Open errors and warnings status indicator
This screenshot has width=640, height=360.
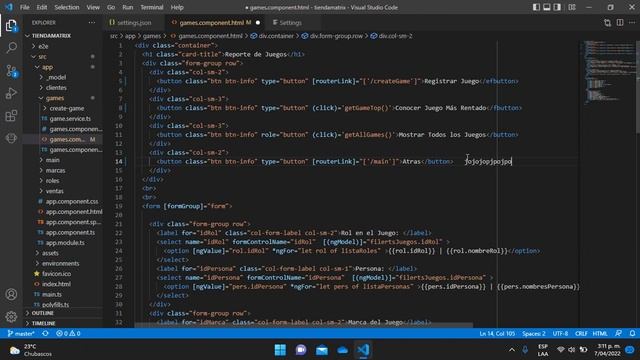[x=68, y=333]
